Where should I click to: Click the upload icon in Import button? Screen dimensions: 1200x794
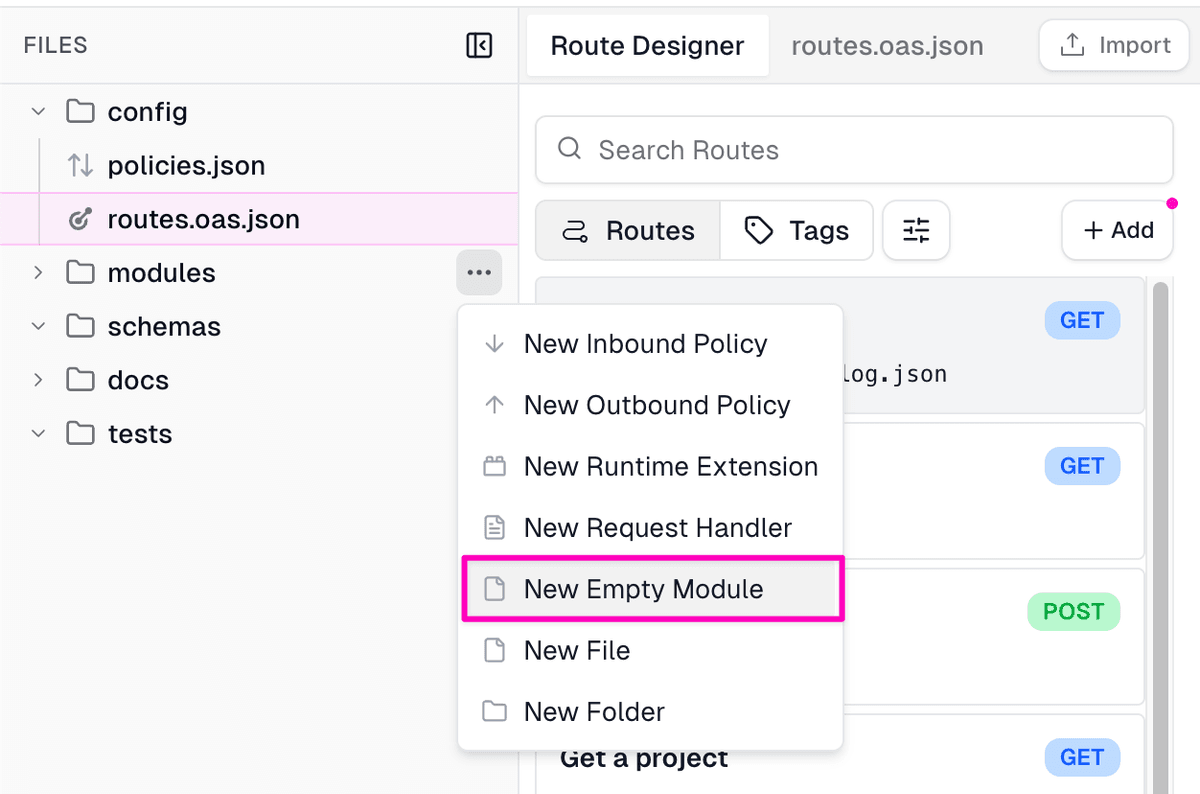tap(1072, 46)
